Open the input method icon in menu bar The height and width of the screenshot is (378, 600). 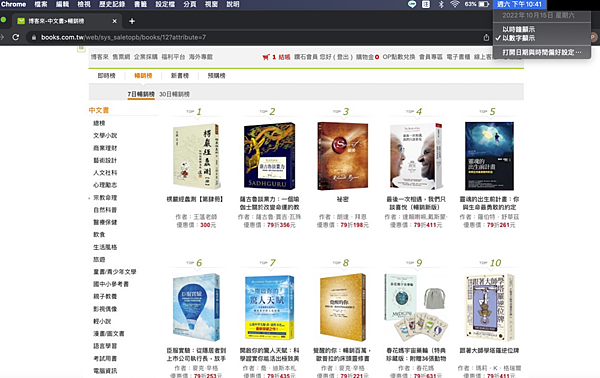(426, 4)
